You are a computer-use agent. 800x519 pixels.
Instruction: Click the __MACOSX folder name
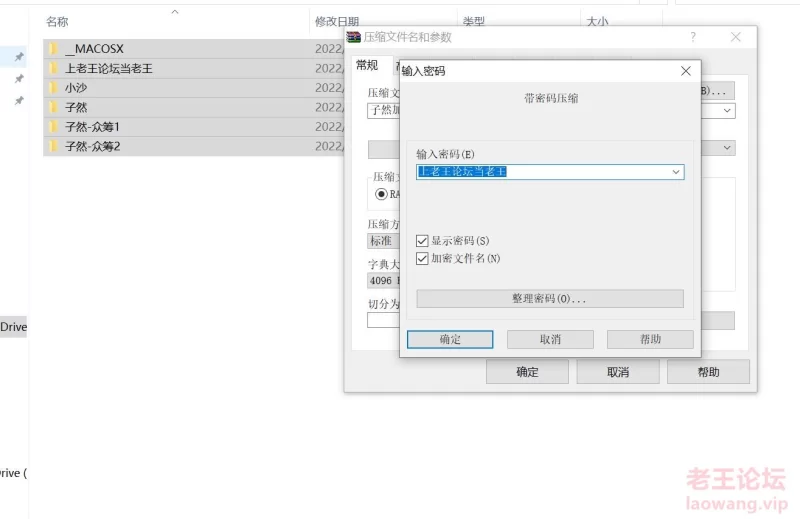pyautogui.click(x=94, y=49)
